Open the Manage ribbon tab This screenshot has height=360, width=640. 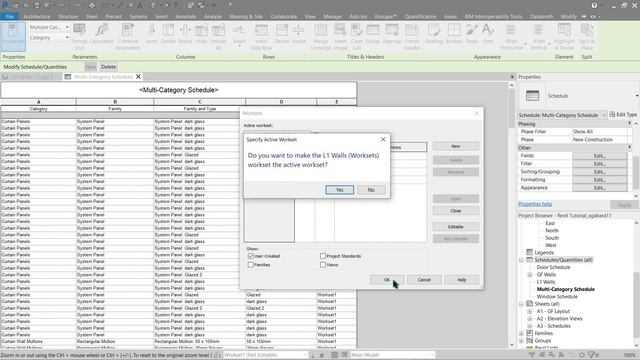click(332, 16)
